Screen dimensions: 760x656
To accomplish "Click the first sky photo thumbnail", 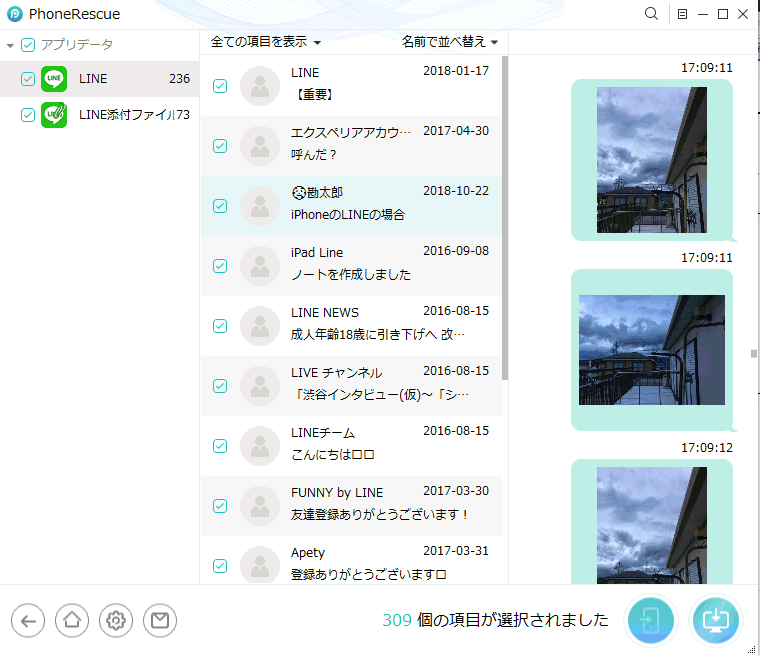I will [x=651, y=160].
